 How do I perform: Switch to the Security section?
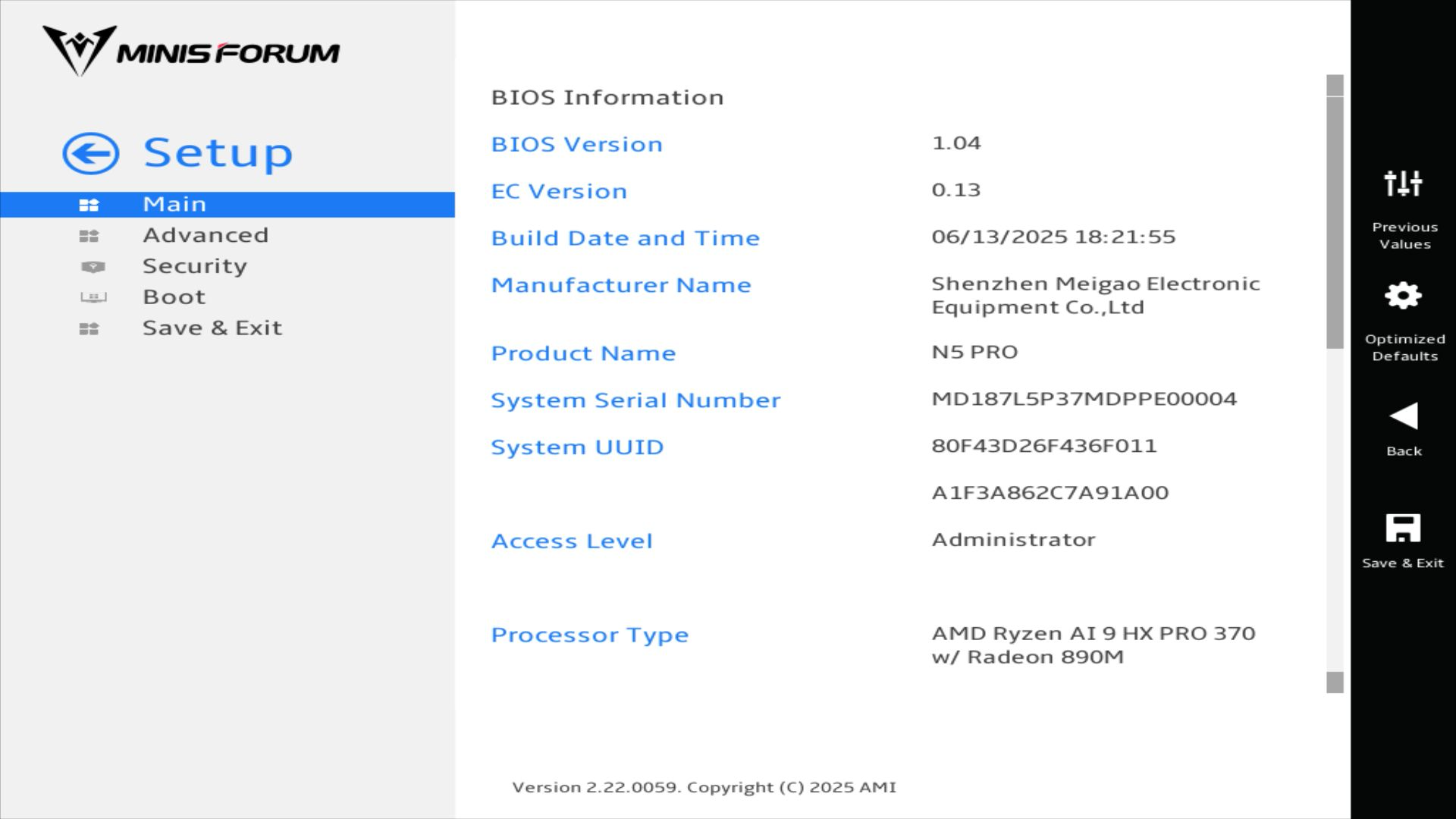pos(195,266)
